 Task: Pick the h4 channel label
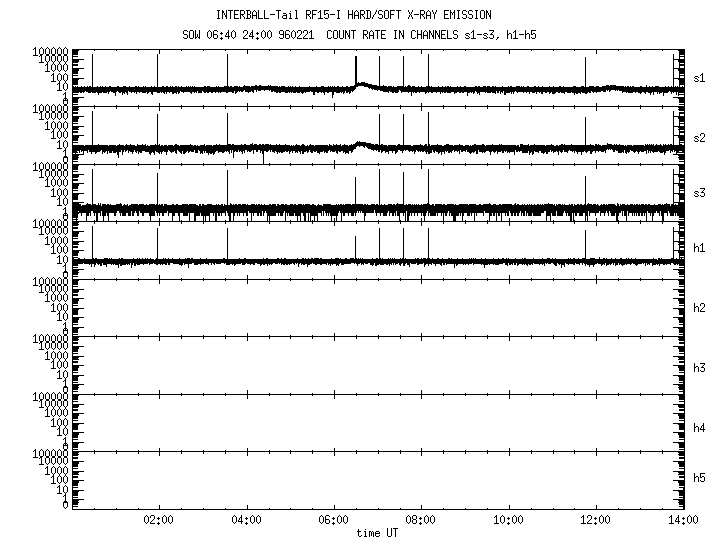[699, 427]
